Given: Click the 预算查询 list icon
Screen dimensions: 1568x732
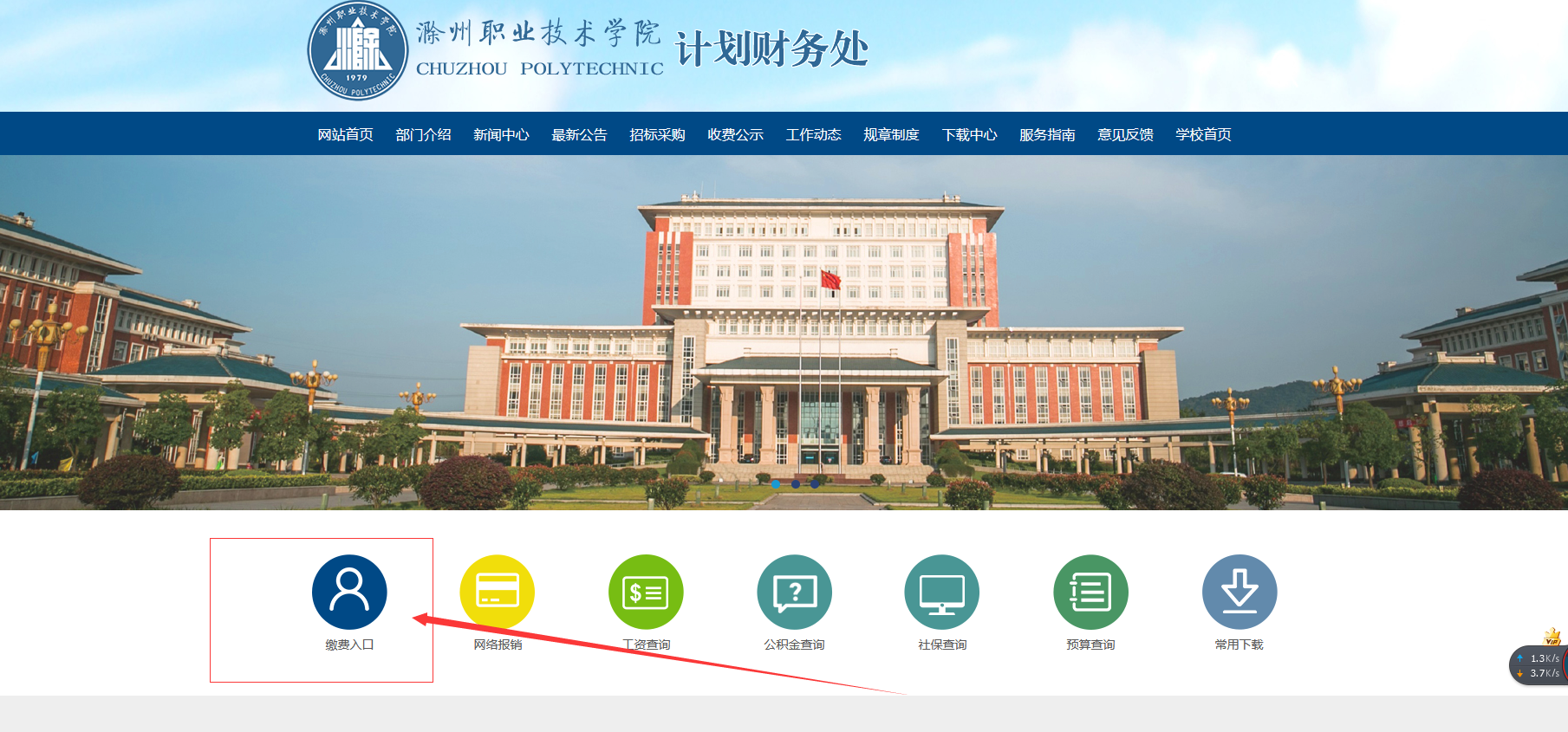Looking at the screenshot, I should click(1090, 592).
